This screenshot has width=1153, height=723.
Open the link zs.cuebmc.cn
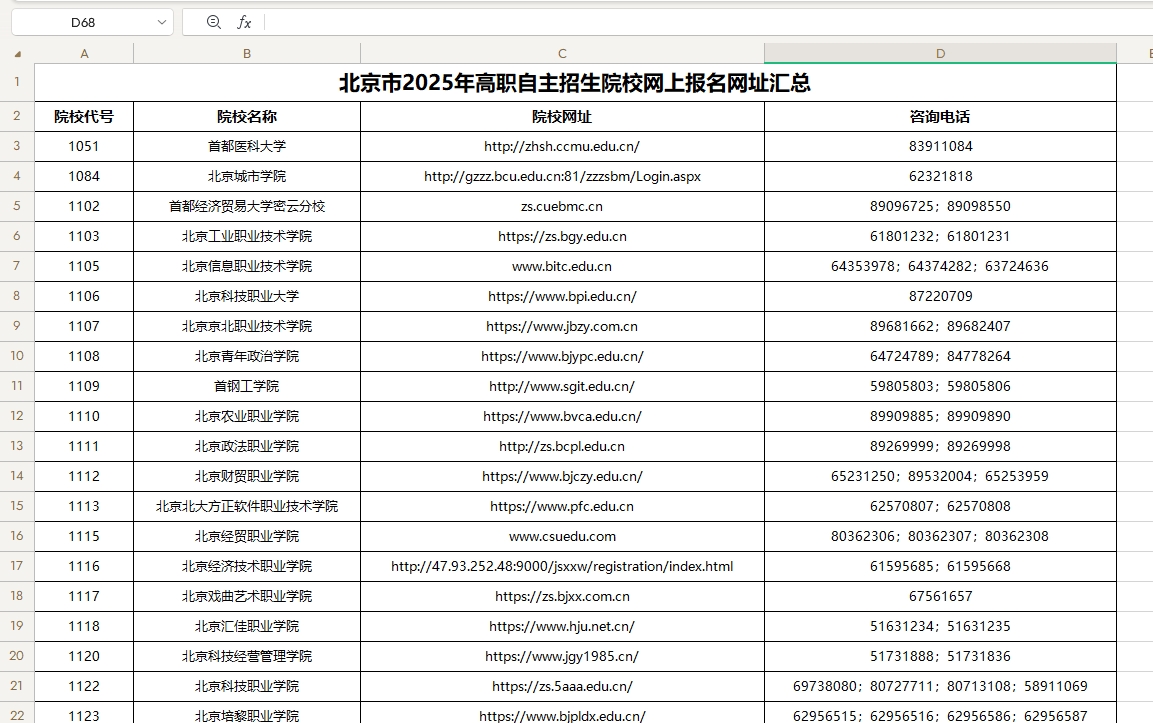pyautogui.click(x=562, y=206)
